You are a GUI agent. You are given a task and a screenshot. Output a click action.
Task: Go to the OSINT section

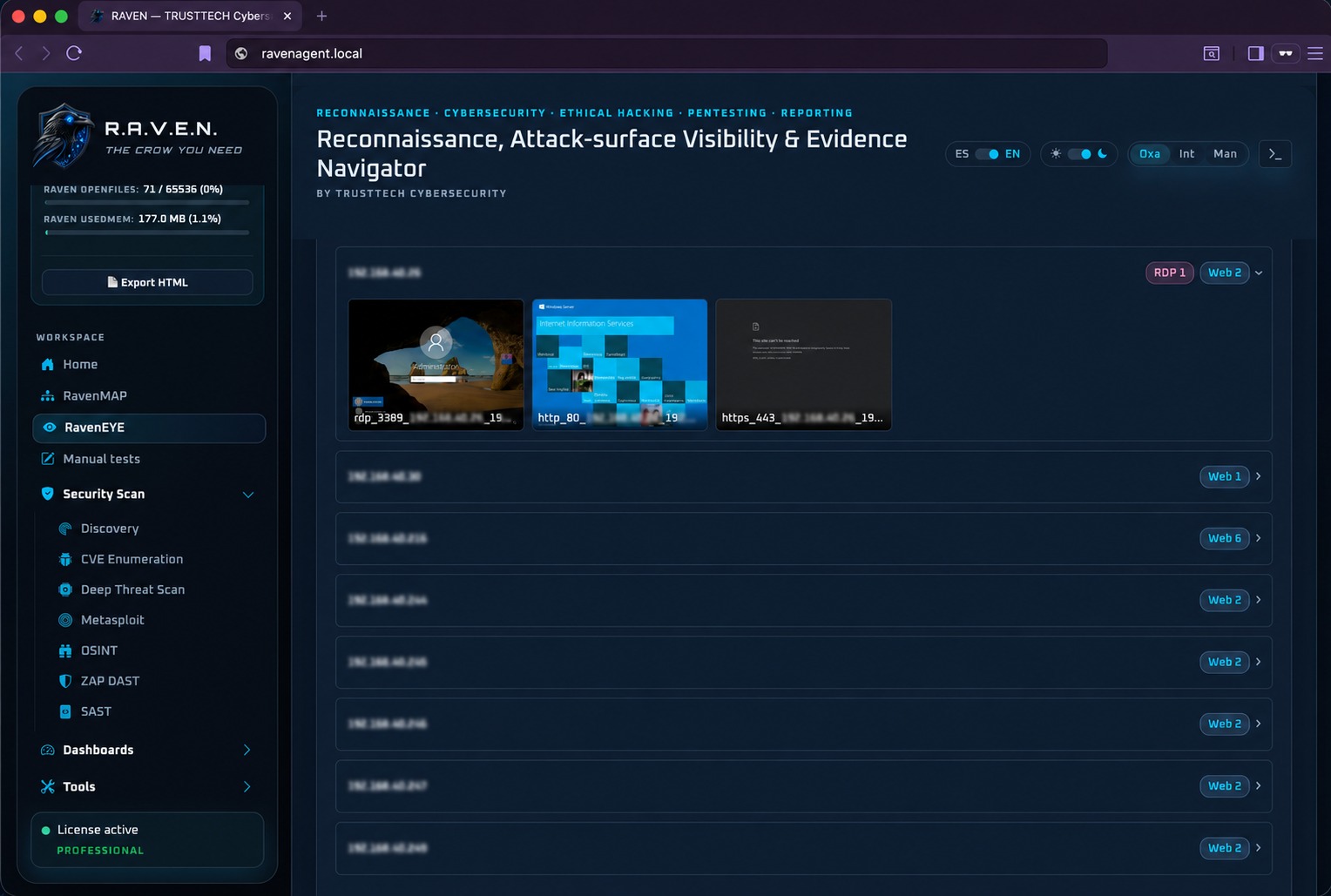pyautogui.click(x=99, y=650)
